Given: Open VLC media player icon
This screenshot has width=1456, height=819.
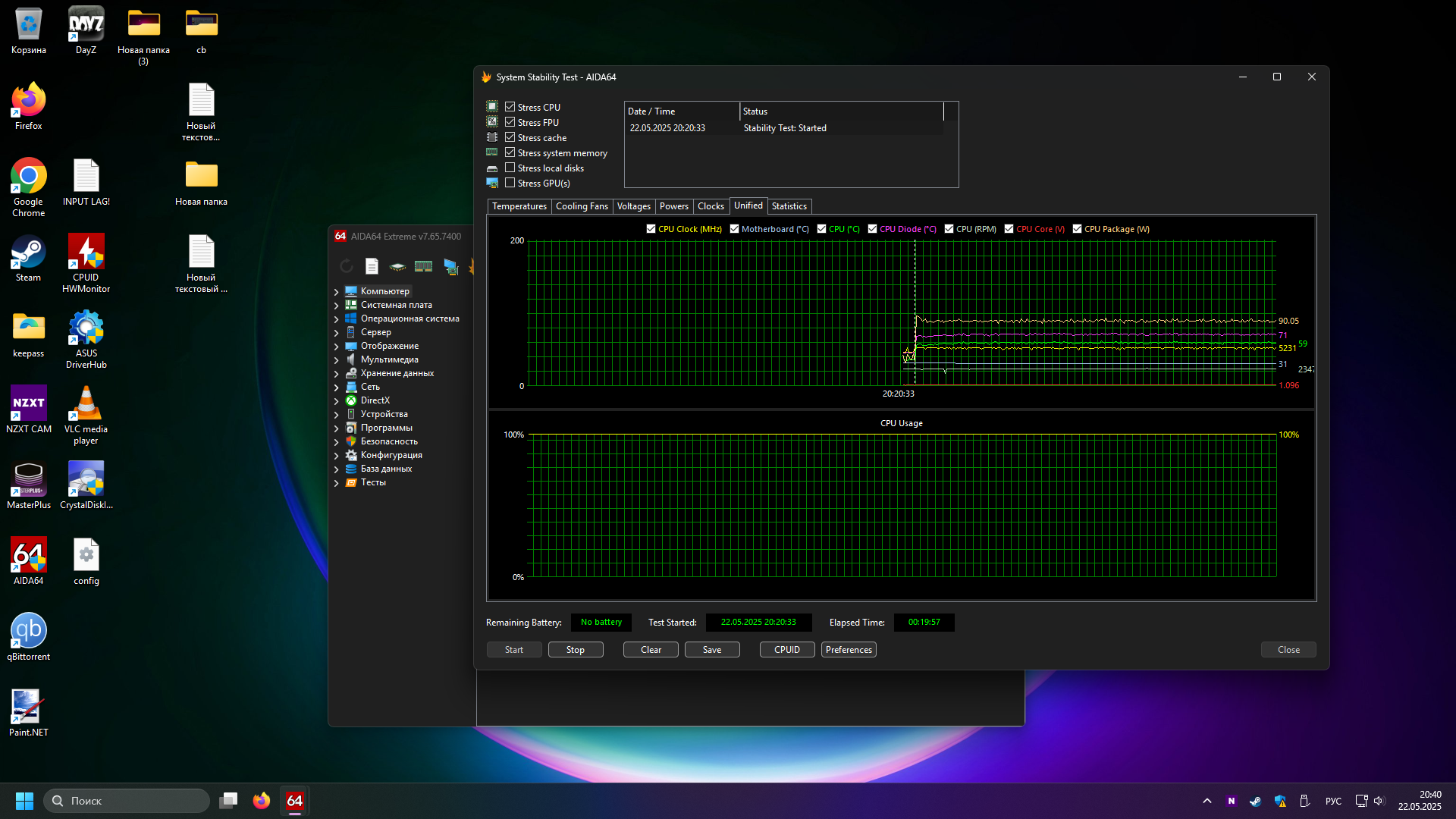Looking at the screenshot, I should (x=86, y=415).
